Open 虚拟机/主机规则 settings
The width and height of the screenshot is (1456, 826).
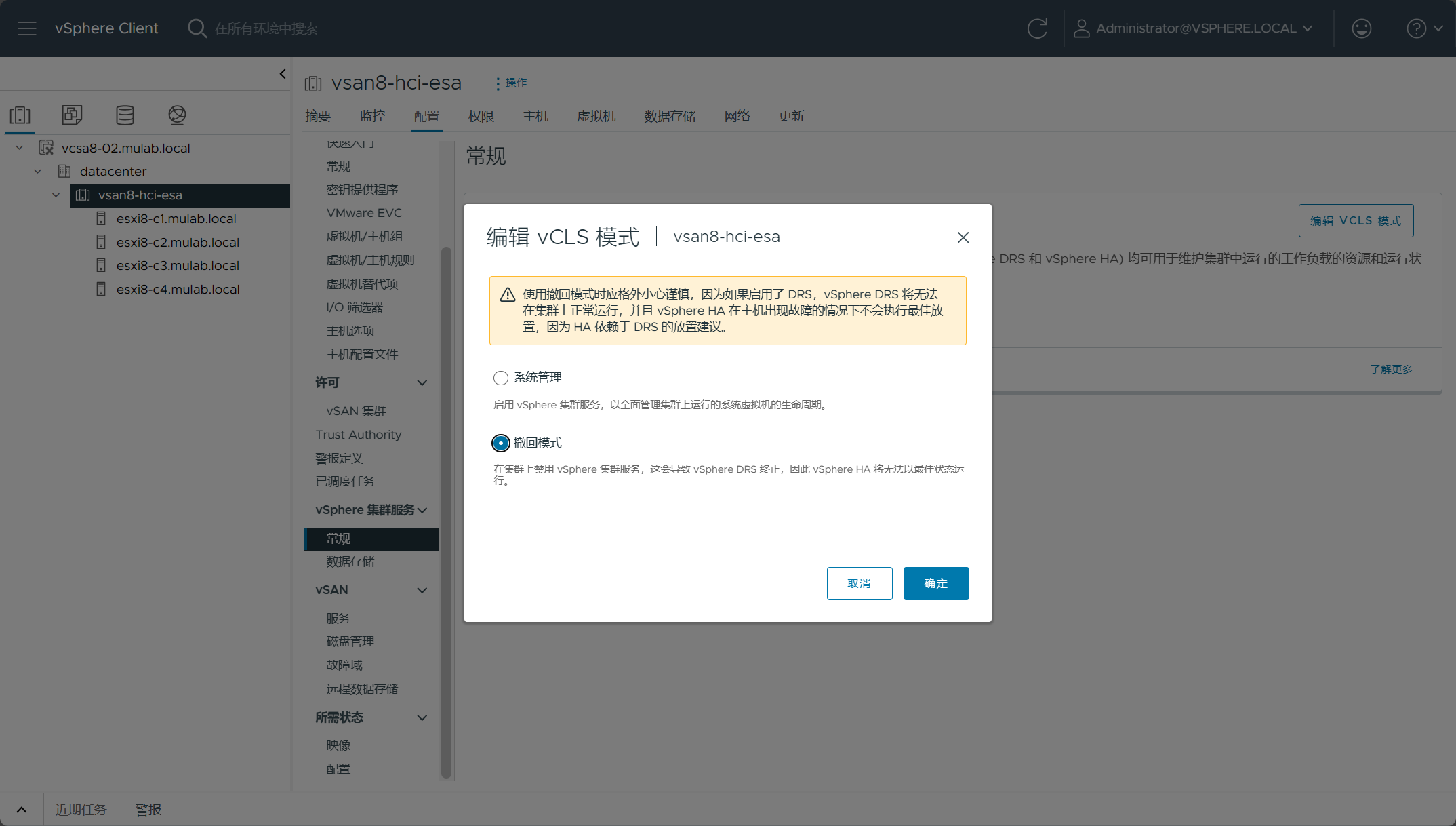click(x=370, y=260)
